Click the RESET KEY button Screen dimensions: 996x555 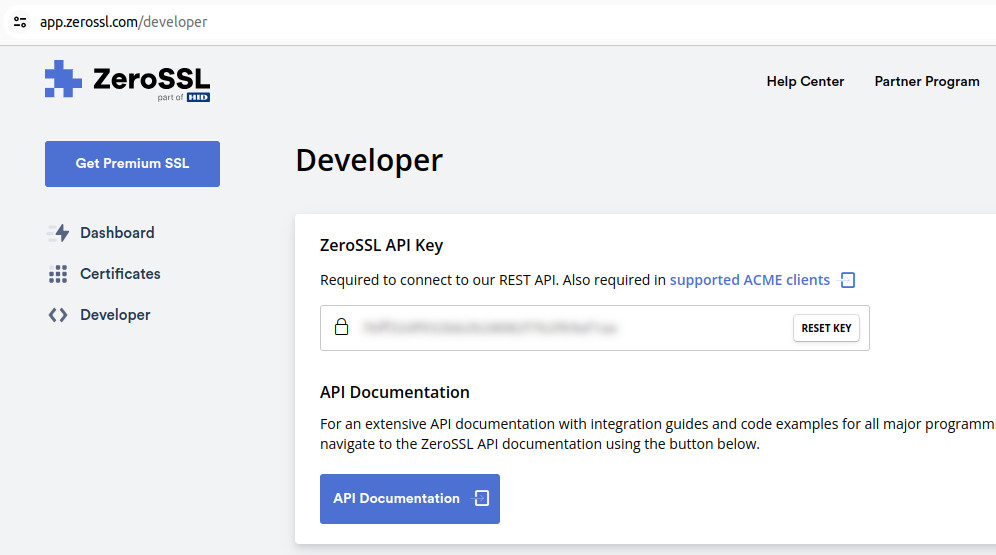826,328
